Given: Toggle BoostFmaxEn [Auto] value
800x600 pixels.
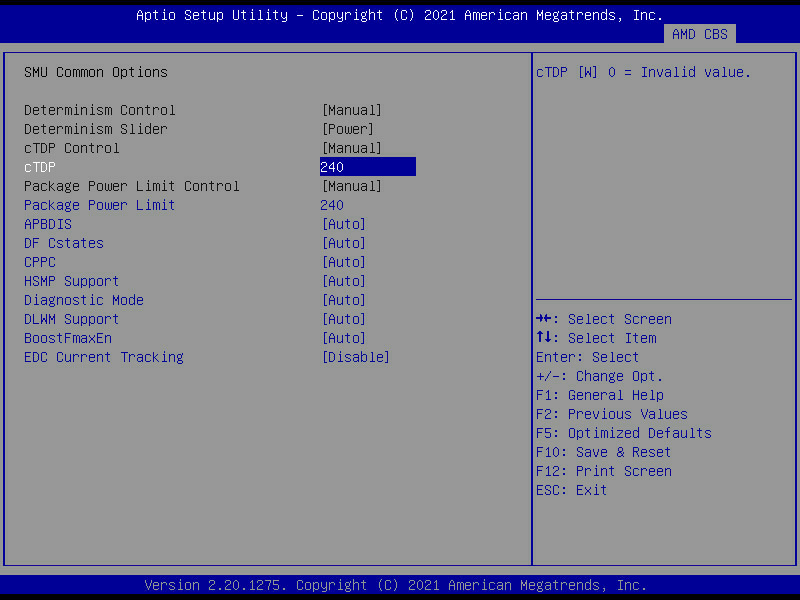Looking at the screenshot, I should pyautogui.click(x=343, y=338).
